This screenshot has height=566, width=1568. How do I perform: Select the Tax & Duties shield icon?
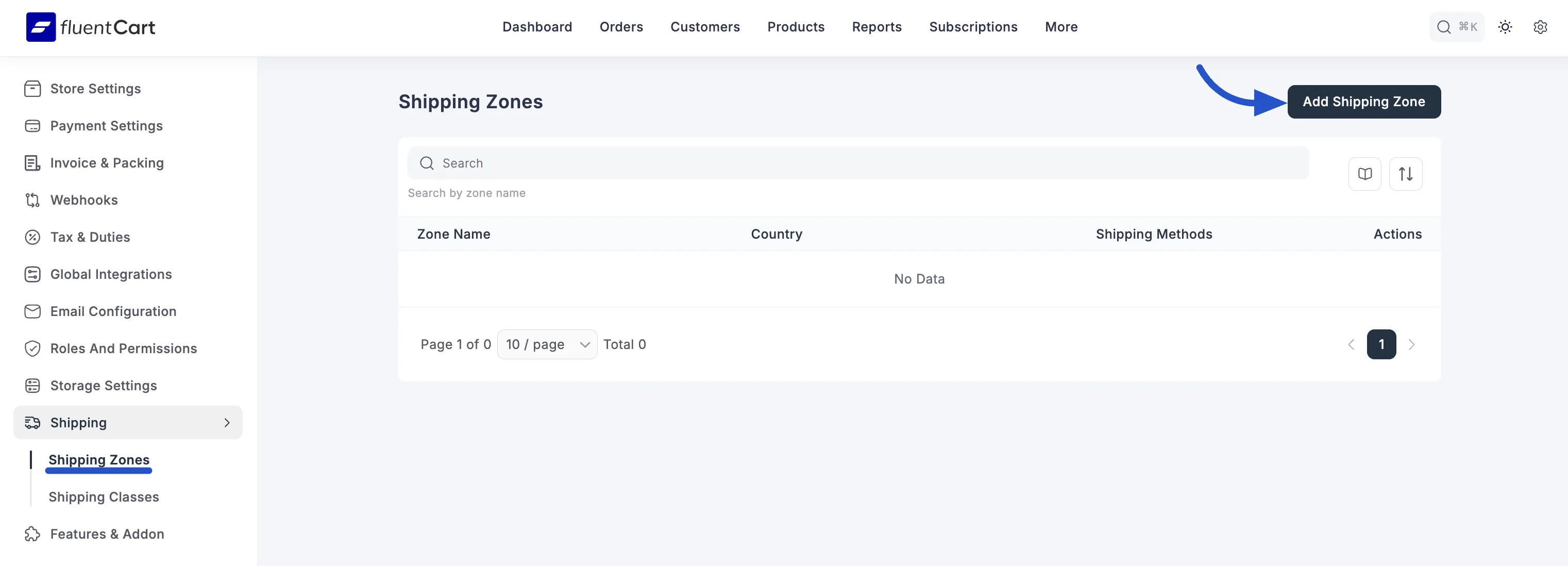tap(33, 237)
